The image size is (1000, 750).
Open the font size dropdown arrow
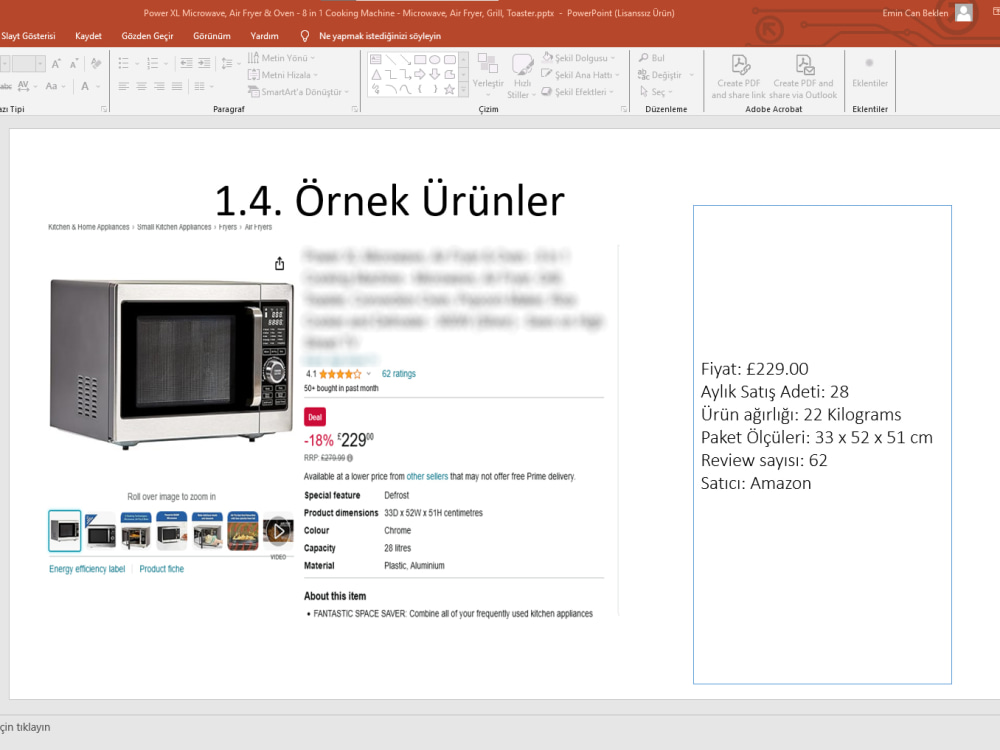40,63
